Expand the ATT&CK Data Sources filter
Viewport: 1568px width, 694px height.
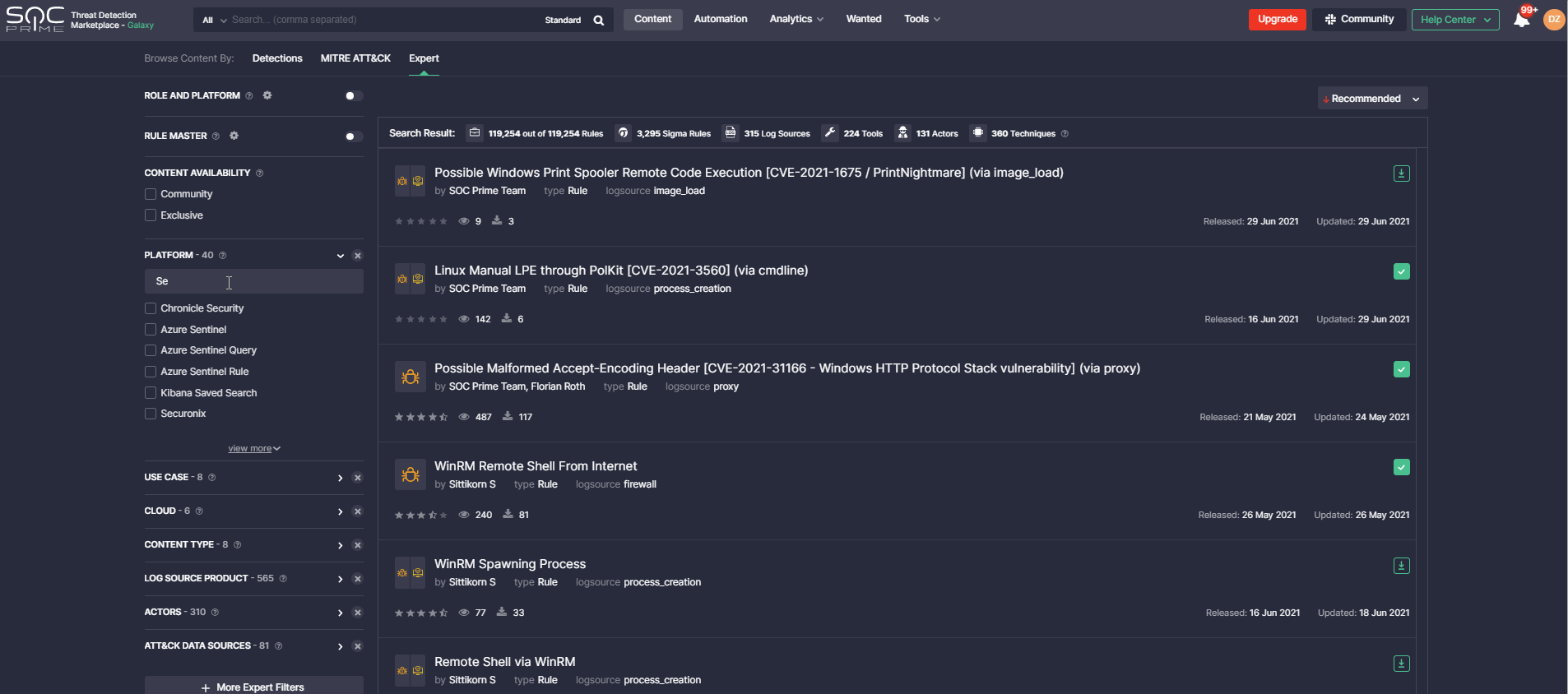point(340,646)
